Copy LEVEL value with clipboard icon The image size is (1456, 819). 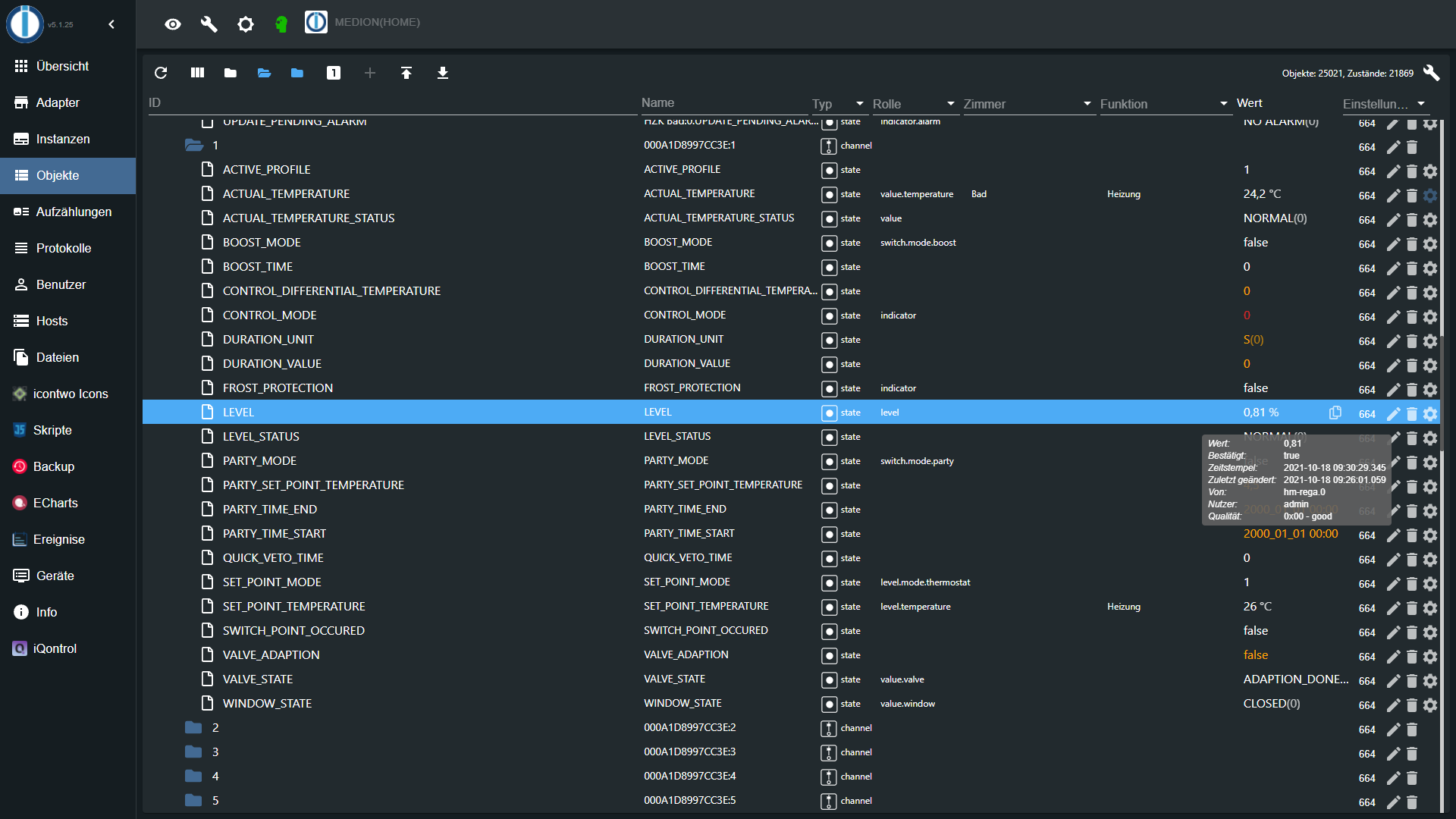point(1335,413)
